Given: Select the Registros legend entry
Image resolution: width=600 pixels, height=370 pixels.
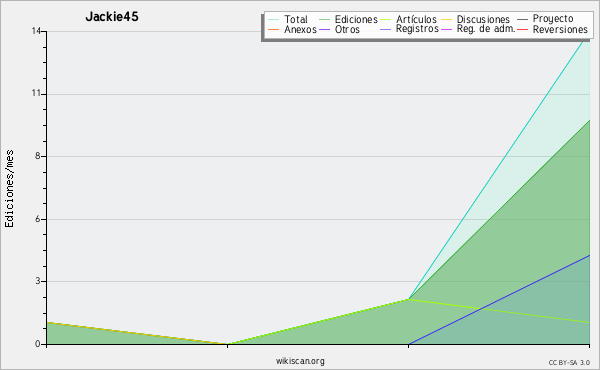Looking at the screenshot, I should coord(417,29).
